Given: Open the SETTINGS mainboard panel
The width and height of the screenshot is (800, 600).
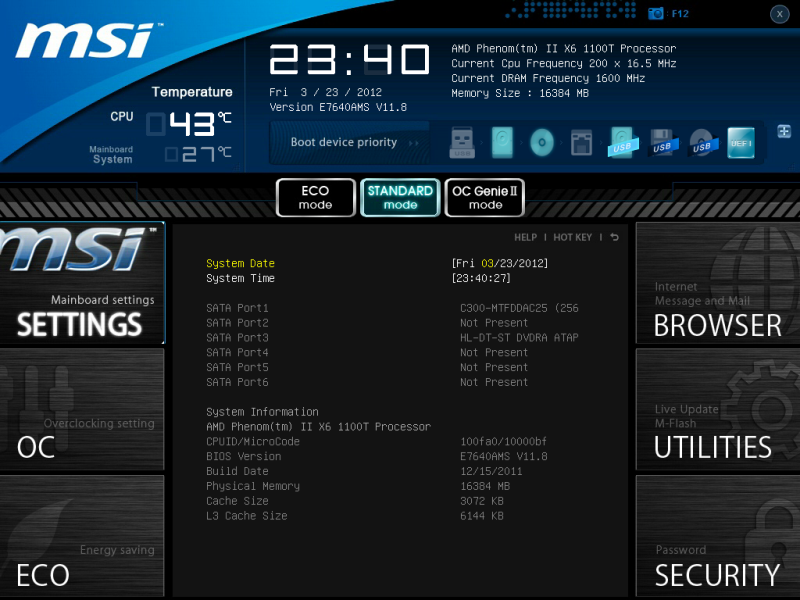Looking at the screenshot, I should point(82,283).
